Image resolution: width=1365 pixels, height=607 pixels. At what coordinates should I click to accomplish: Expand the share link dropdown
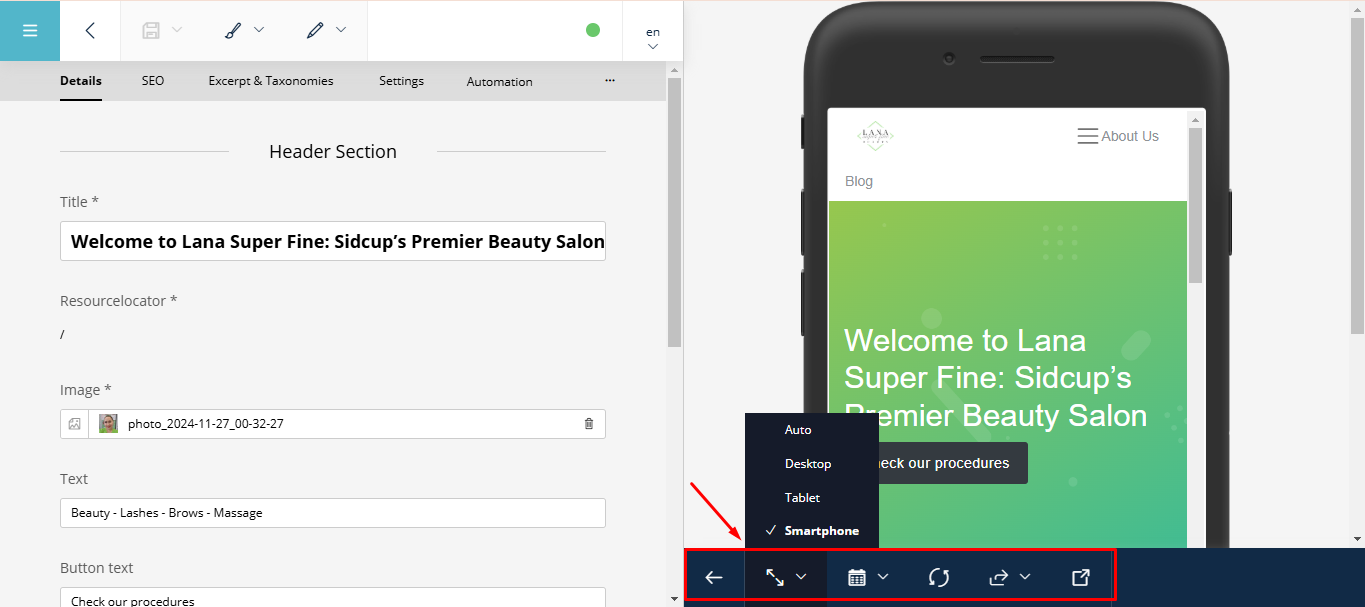pos(1009,577)
